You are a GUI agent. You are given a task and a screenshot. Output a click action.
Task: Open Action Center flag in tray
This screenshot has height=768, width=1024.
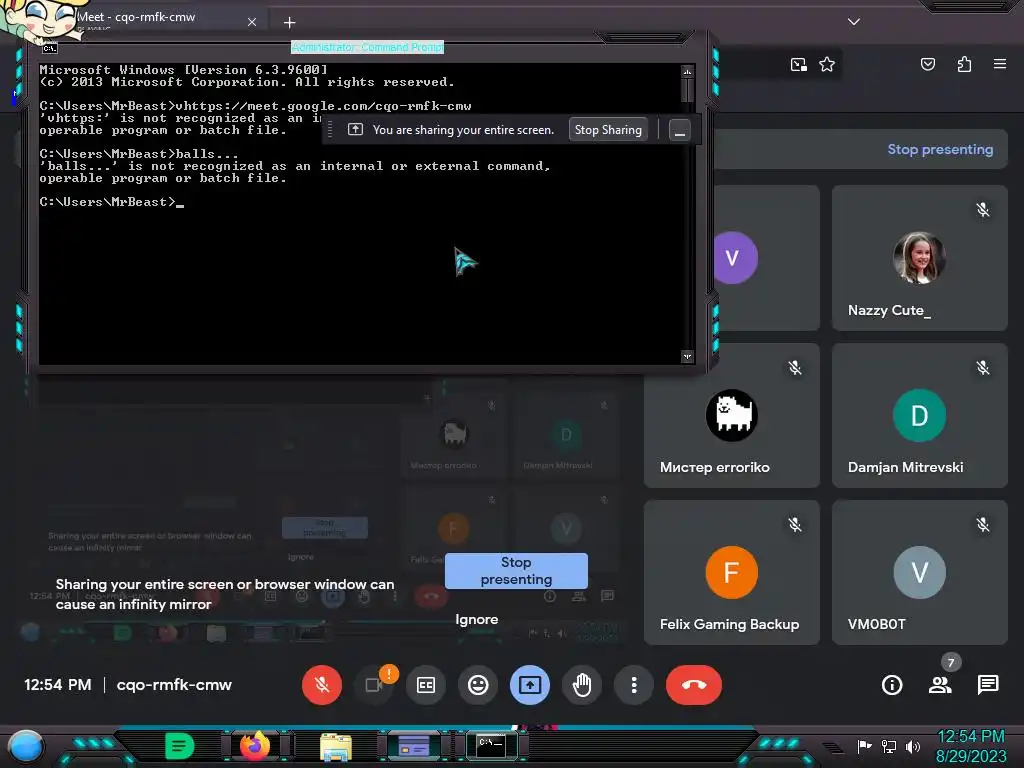864,746
